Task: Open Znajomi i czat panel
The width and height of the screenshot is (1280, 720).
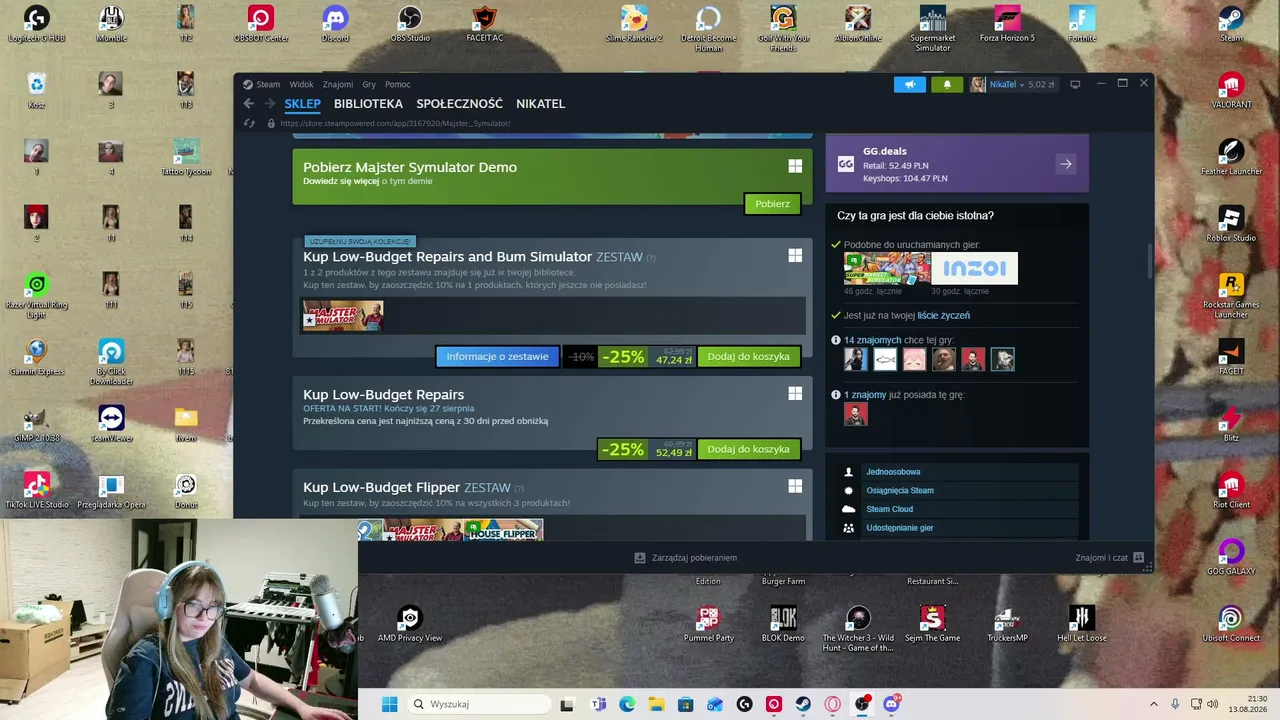Action: (1110, 558)
